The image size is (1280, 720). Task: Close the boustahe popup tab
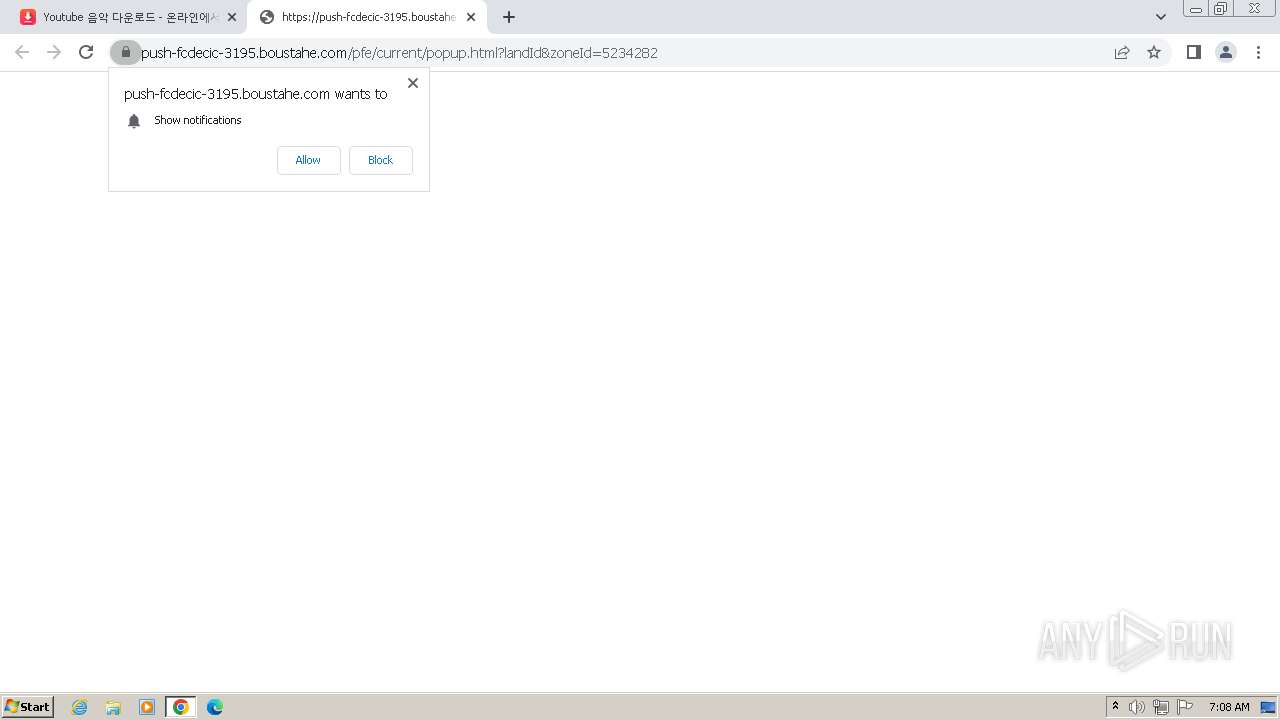471,17
